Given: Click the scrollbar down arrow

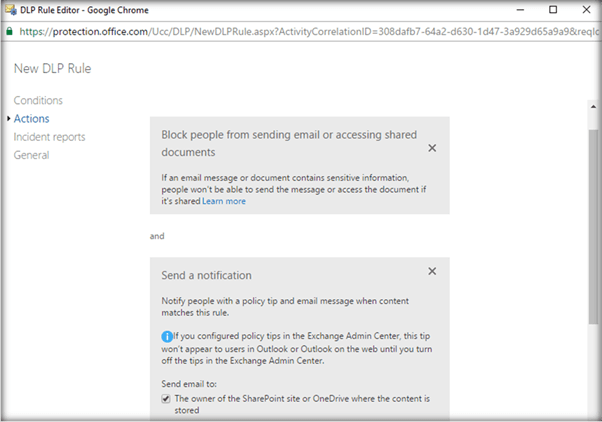Looking at the screenshot, I should [x=594, y=412].
